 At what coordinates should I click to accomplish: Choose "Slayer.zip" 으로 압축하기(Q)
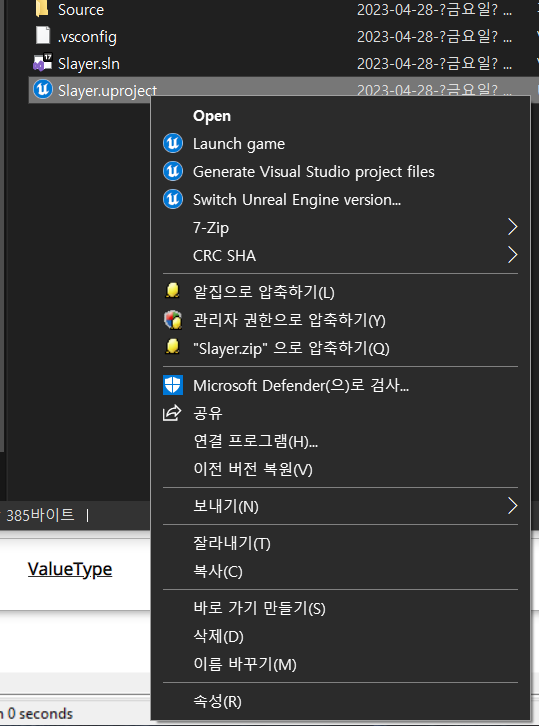pyautogui.click(x=340, y=348)
